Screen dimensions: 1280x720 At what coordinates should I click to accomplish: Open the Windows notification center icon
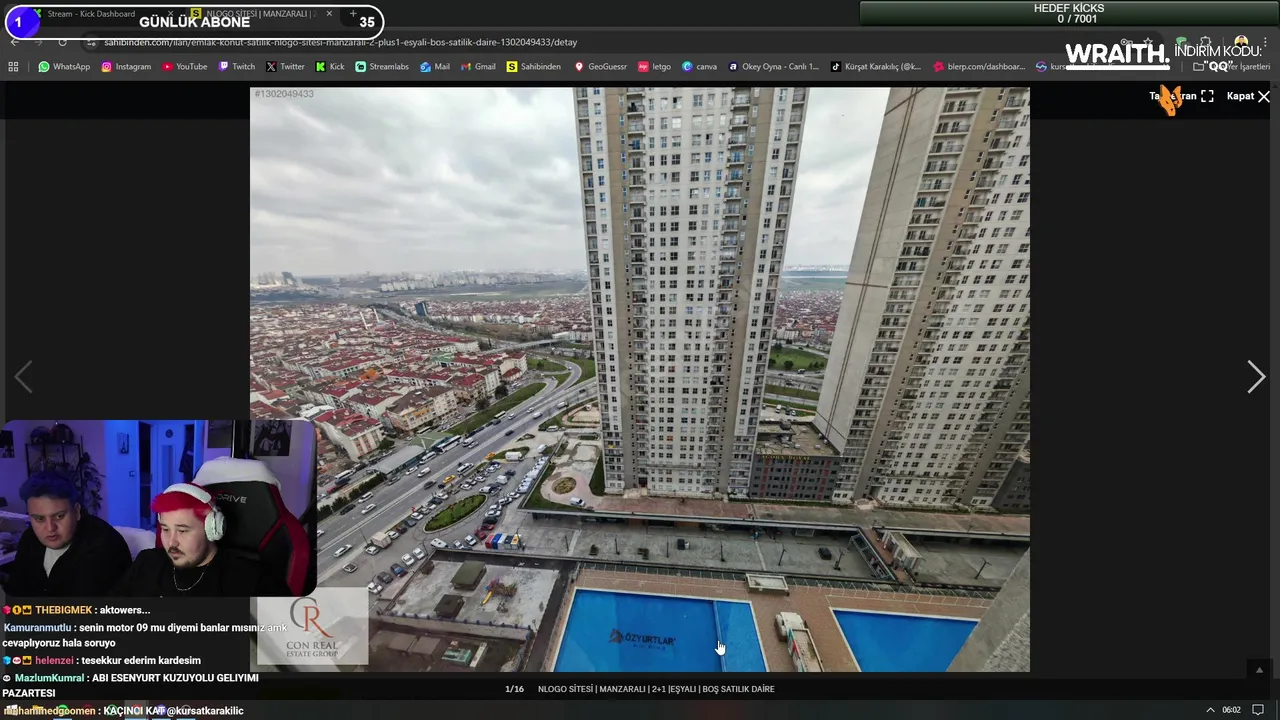[x=1258, y=710]
